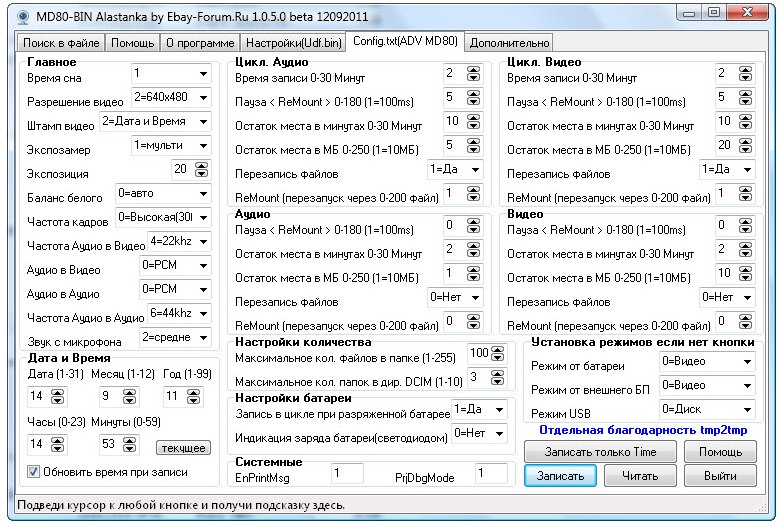Screen dimensions: 781x527
Task: Open the Настройки(Udf.bin) tab
Action: (294, 43)
